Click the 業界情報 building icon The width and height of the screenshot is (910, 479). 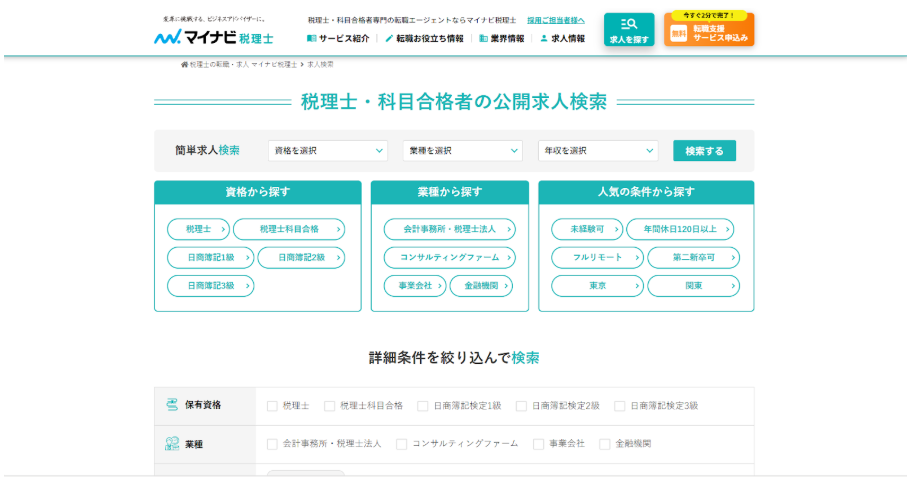(484, 39)
